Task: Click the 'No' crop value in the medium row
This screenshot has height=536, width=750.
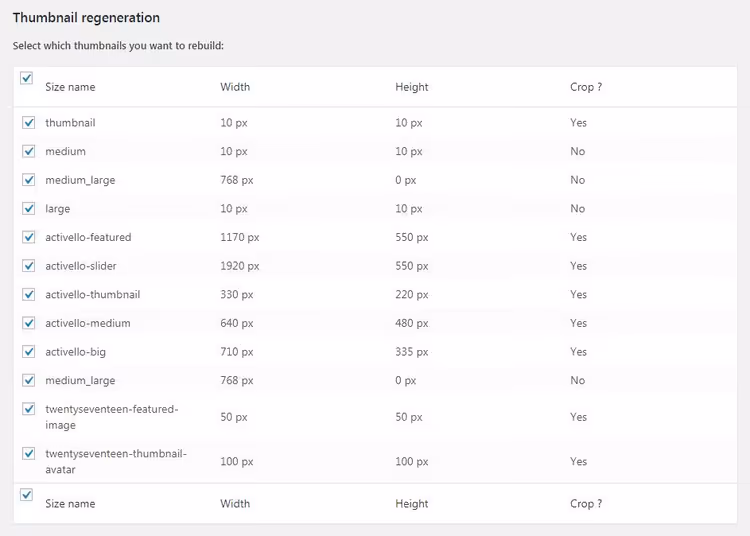Action: pyautogui.click(x=577, y=152)
